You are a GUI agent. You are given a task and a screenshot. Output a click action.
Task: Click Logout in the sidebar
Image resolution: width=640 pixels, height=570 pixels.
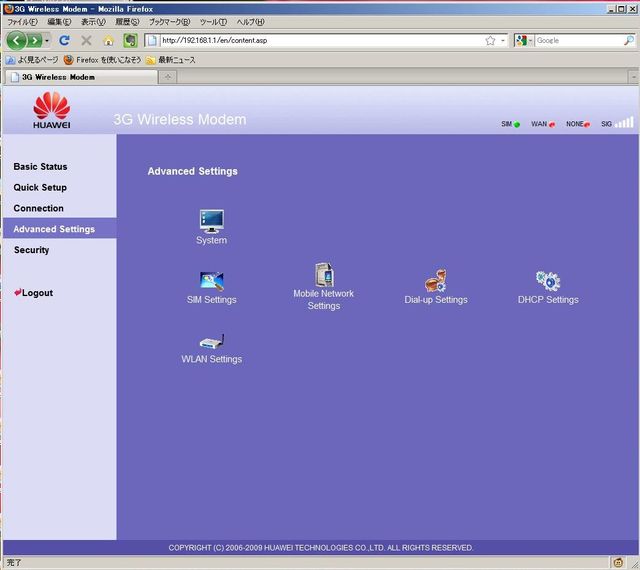click(37, 293)
